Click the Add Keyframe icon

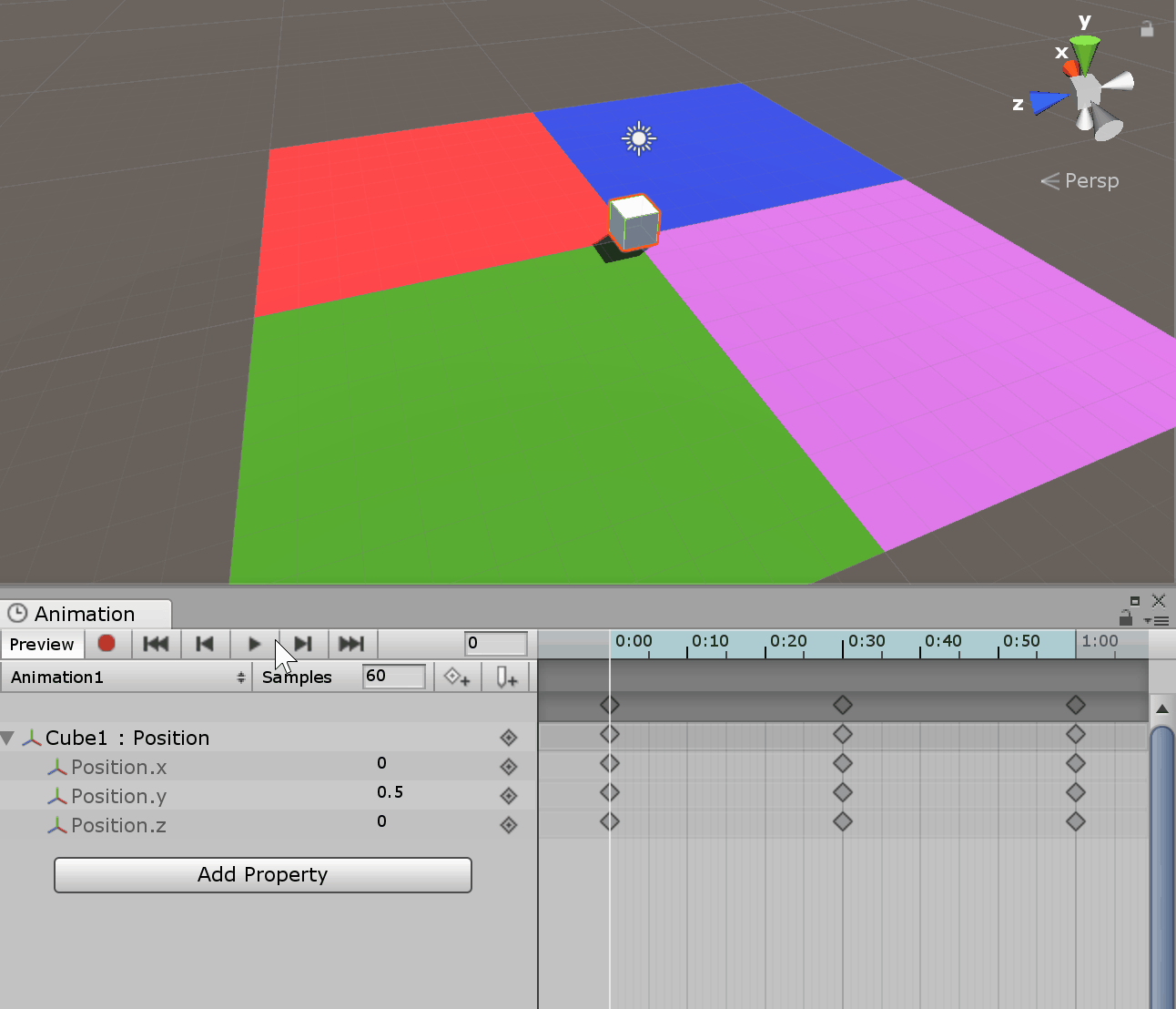point(457,678)
